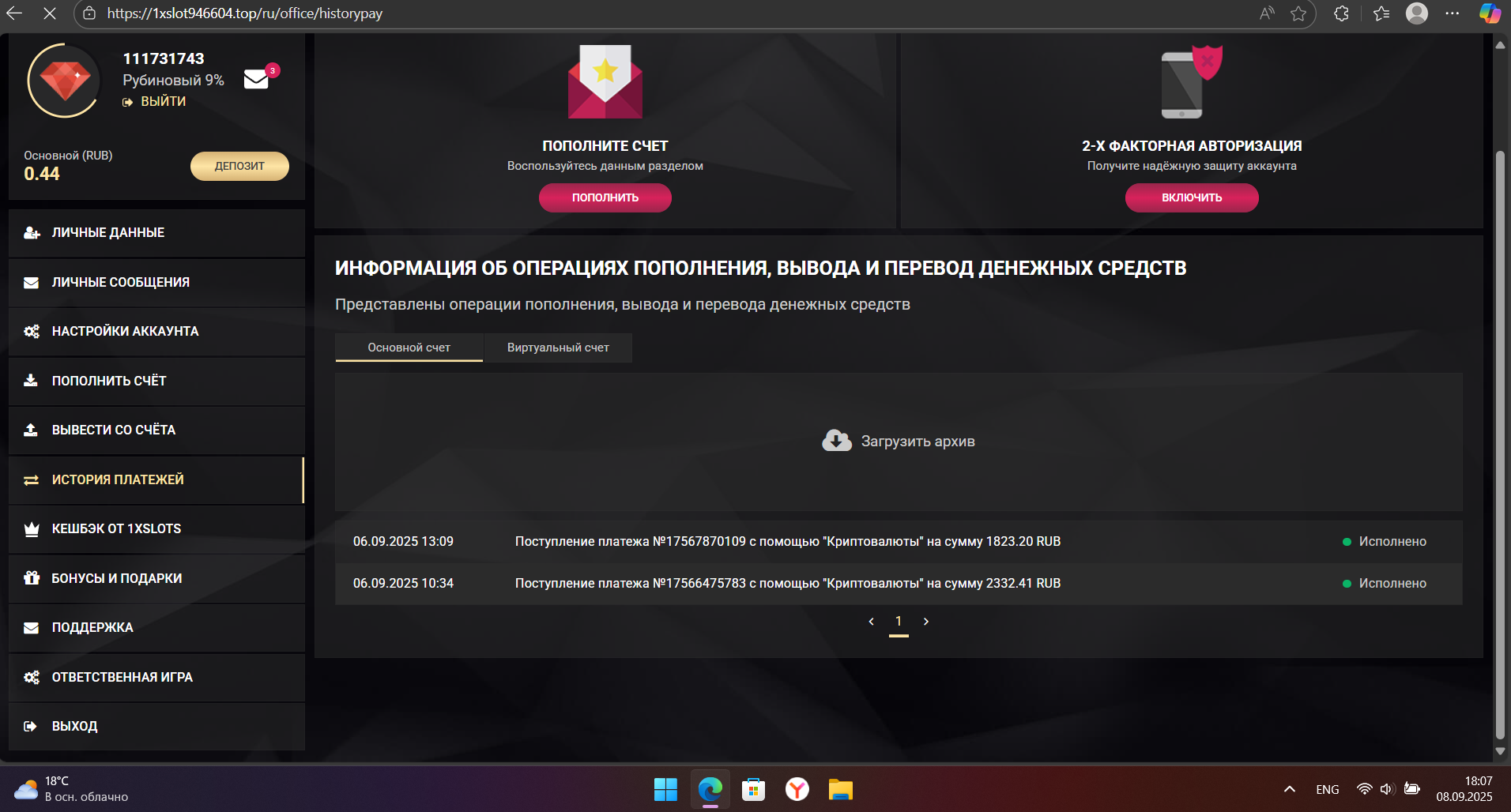Select the Личные сообщения envelope icon
Viewport: 1511px width, 812px height.
tap(31, 282)
